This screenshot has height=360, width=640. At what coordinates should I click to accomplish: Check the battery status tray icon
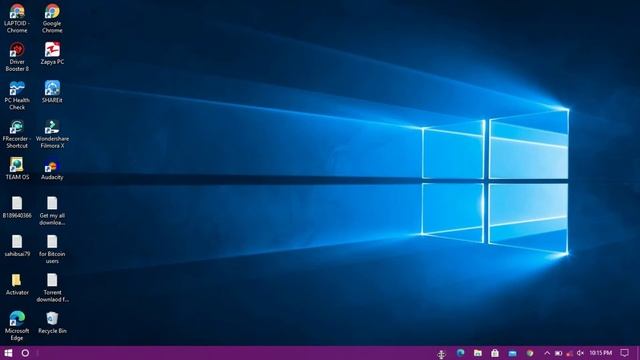pos(558,353)
